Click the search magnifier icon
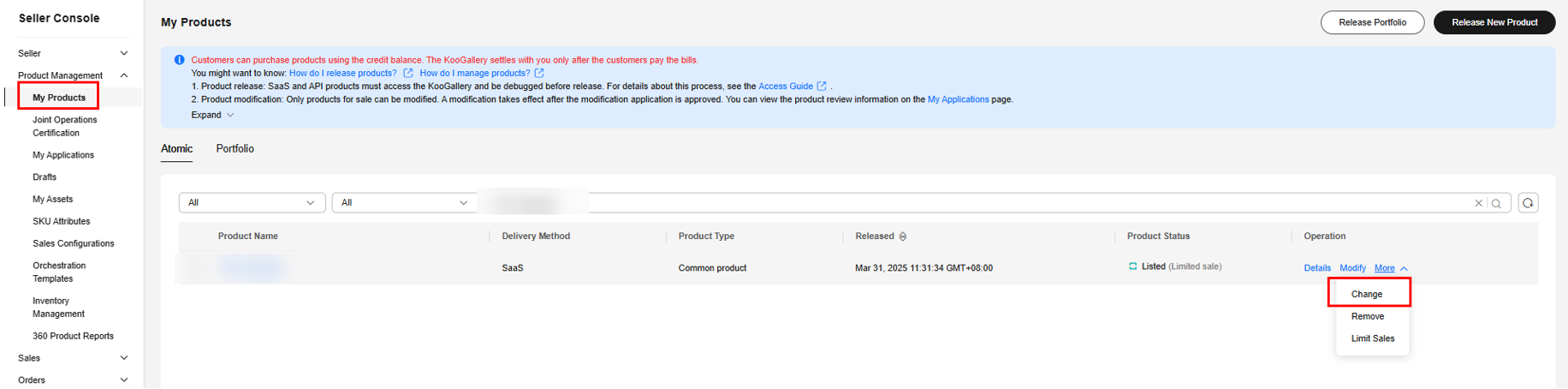Screen dimensions: 1568x389 pyautogui.click(x=1496, y=203)
